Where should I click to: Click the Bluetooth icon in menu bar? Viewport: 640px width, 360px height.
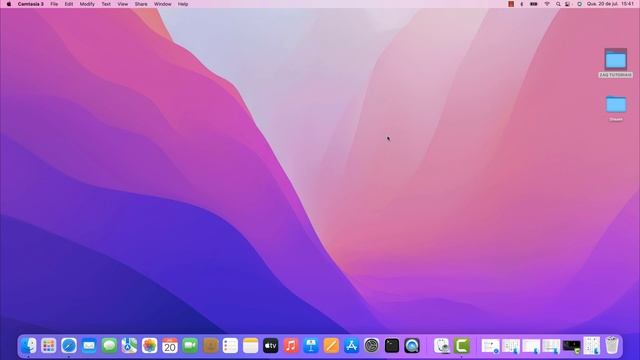point(522,4)
